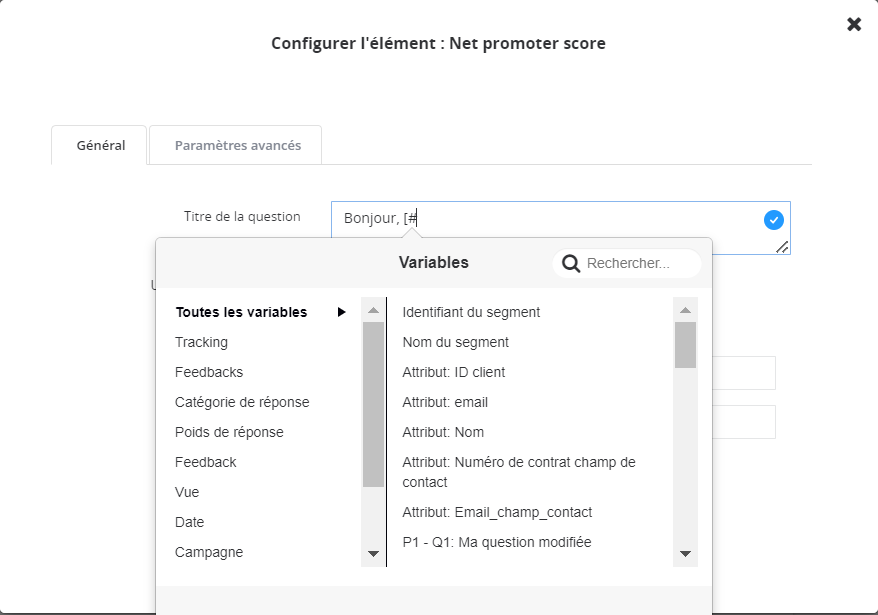
Task: Close the Net promoter score dialog
Action: (854, 24)
